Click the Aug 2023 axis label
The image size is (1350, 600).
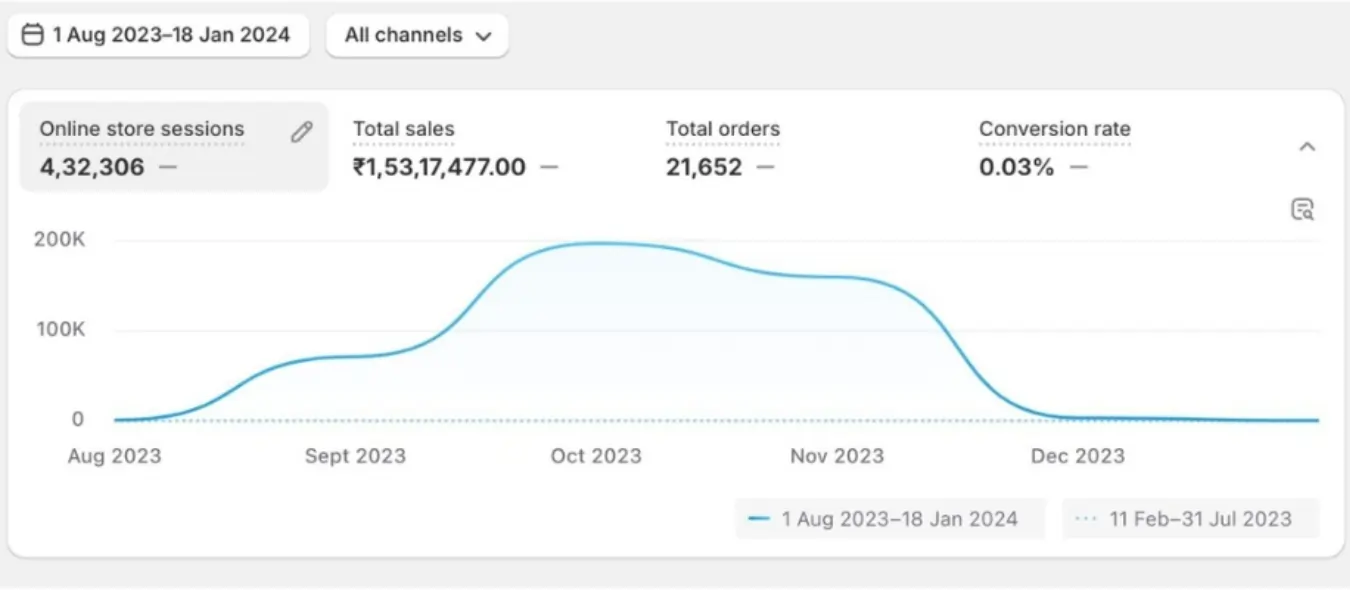click(114, 456)
